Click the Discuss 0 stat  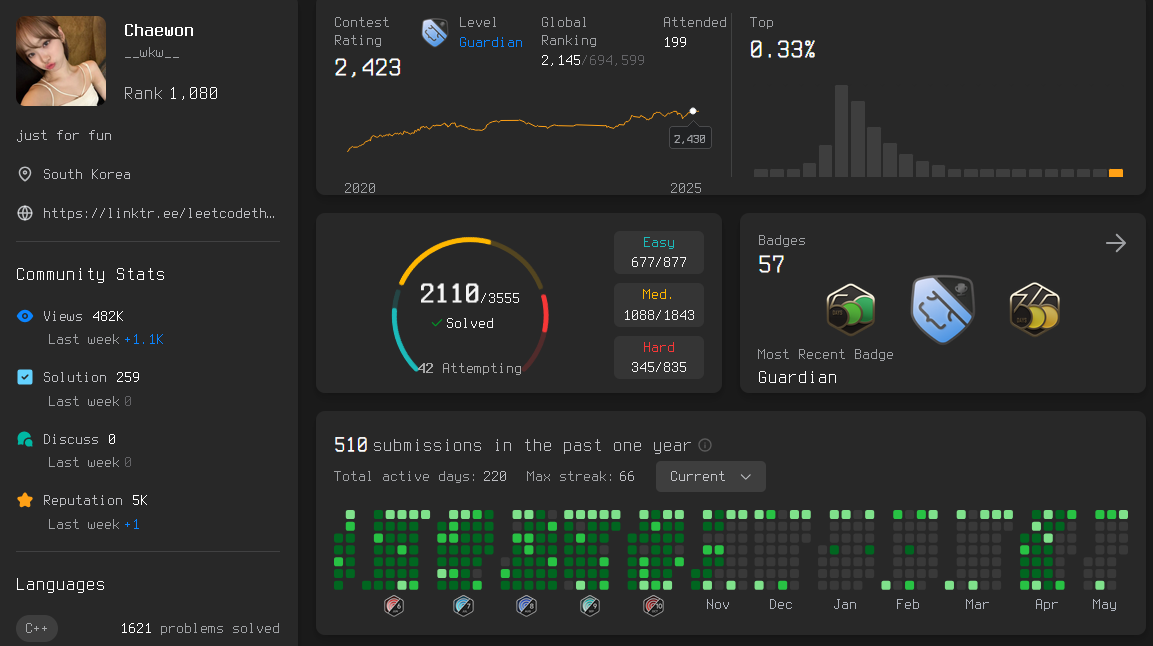(x=79, y=439)
